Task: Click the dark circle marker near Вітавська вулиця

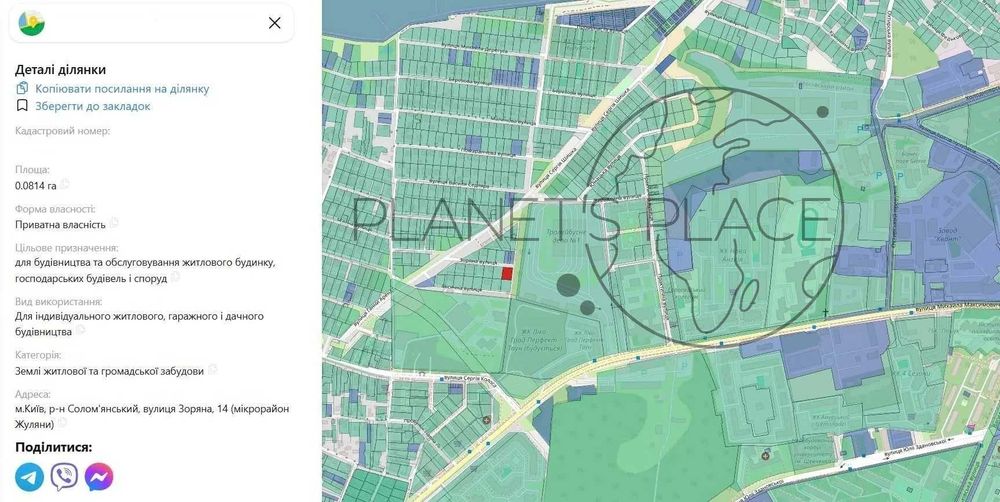Action: point(823,112)
